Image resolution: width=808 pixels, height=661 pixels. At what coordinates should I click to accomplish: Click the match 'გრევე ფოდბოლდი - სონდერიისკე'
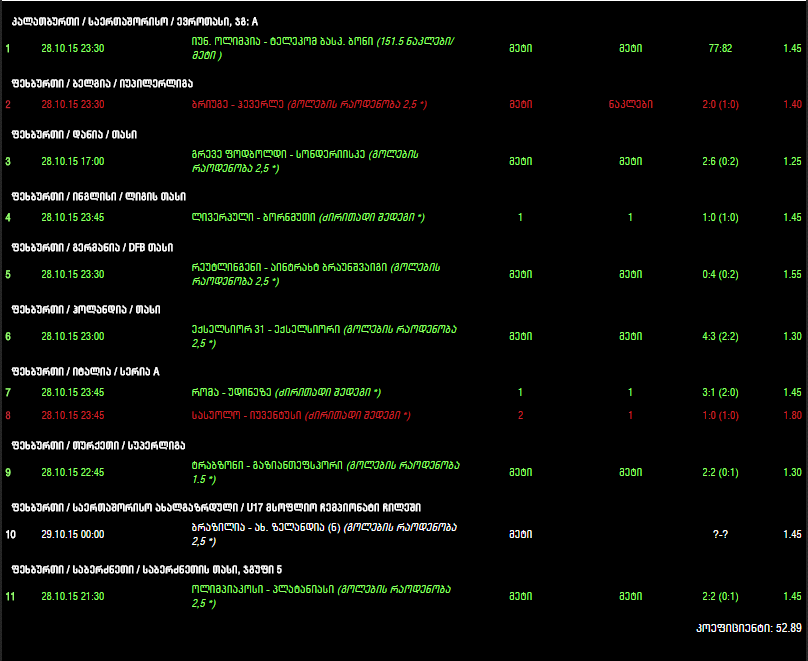[x=278, y=154]
